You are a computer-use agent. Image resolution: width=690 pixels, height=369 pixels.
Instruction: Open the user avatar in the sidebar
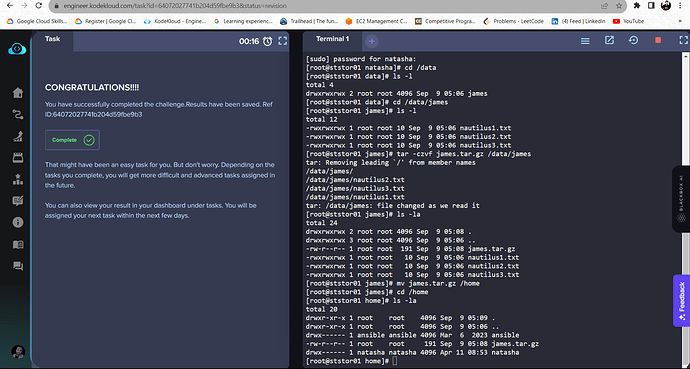point(18,352)
